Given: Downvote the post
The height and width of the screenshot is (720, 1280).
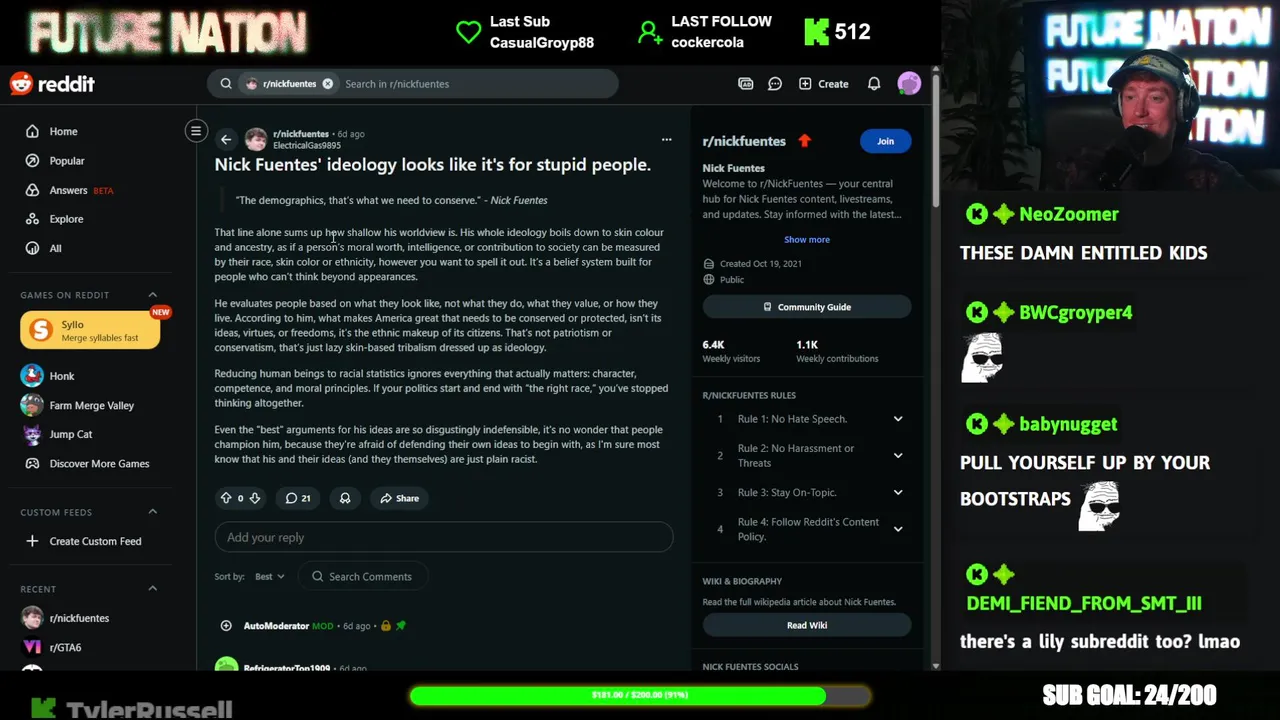Looking at the screenshot, I should (x=255, y=498).
